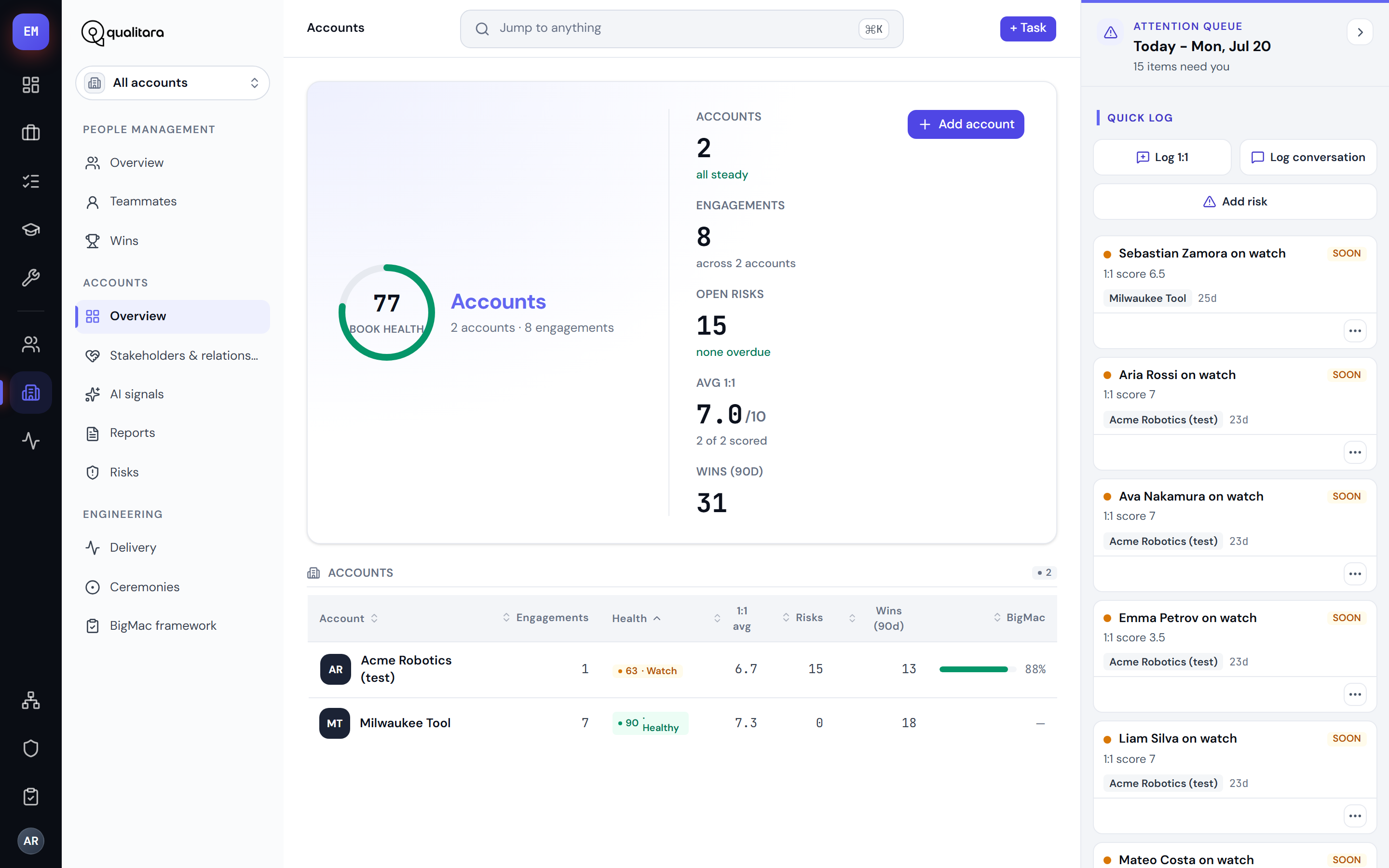Focus the Jump to anything search field
Image resolution: width=1389 pixels, height=868 pixels.
click(681, 29)
